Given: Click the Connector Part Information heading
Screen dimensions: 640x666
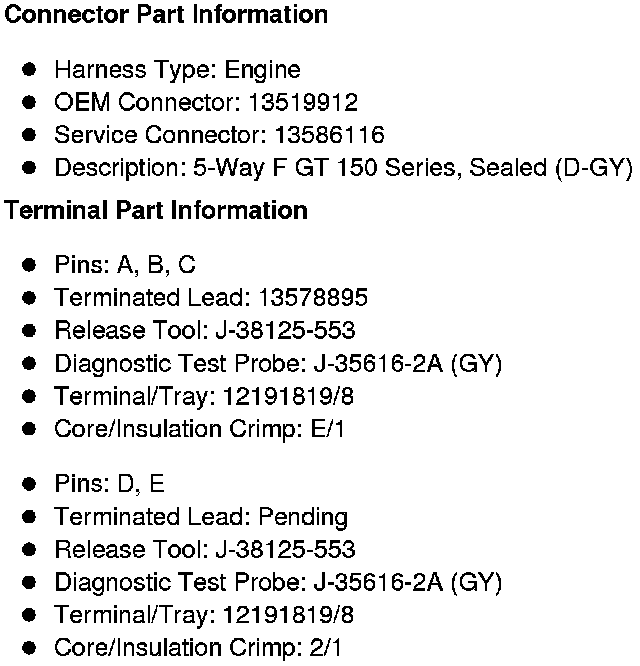Looking at the screenshot, I should [167, 16].
